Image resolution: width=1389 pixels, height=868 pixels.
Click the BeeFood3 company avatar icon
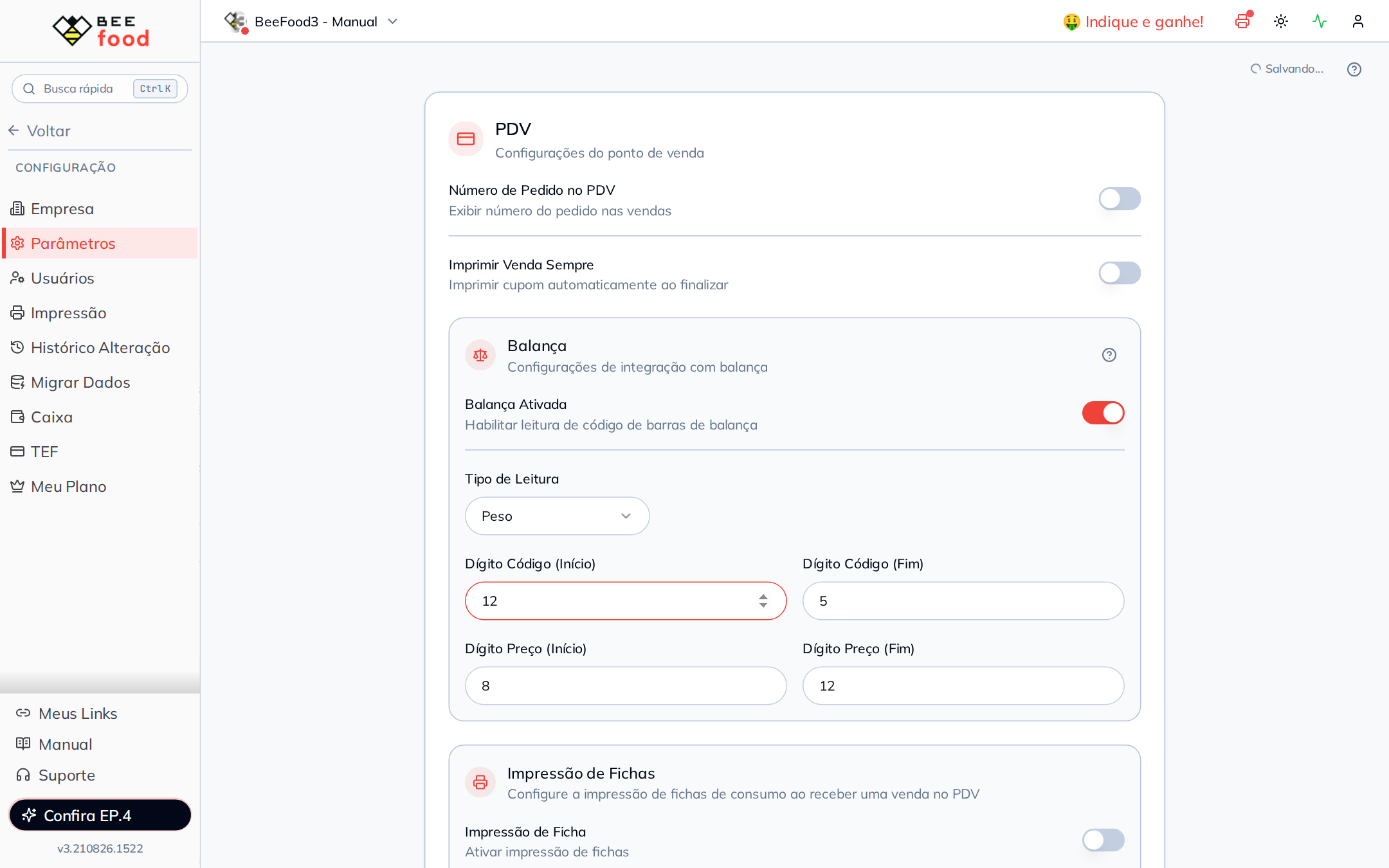coord(235,21)
